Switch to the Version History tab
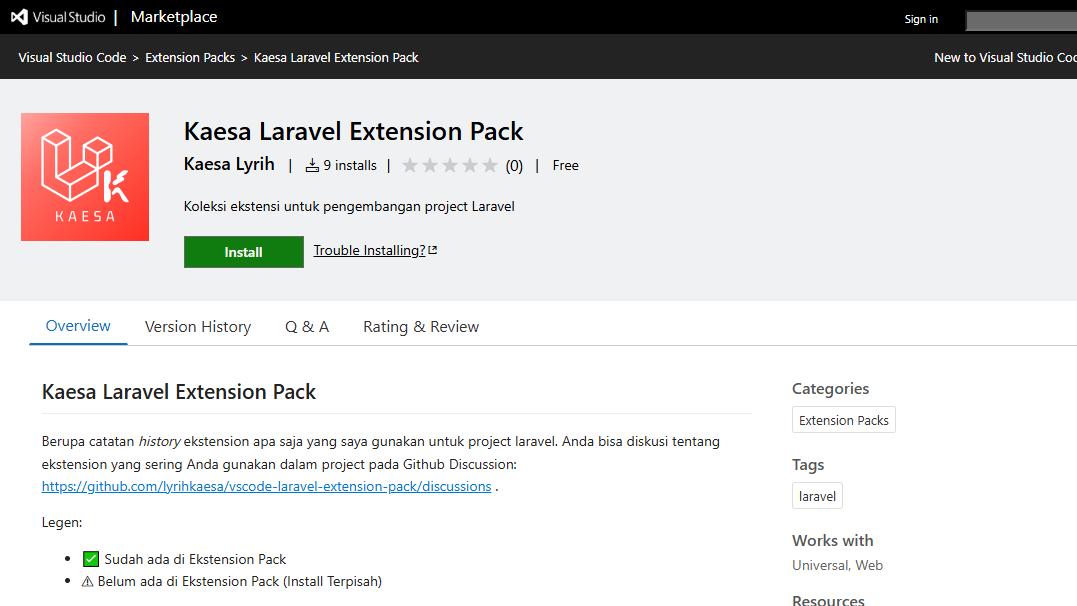This screenshot has width=1077, height=606. 198,327
